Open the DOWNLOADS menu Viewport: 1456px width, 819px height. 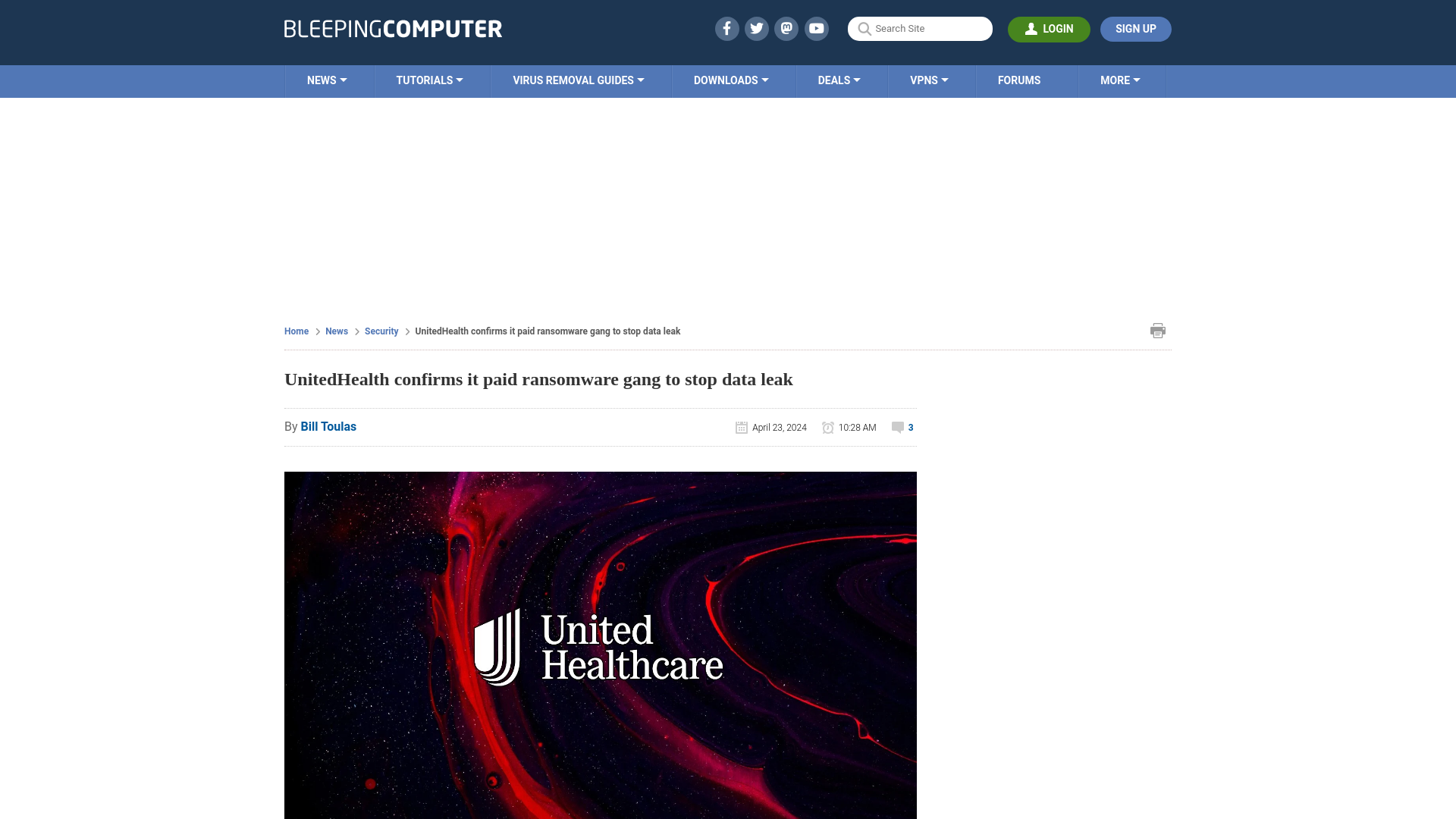(730, 80)
